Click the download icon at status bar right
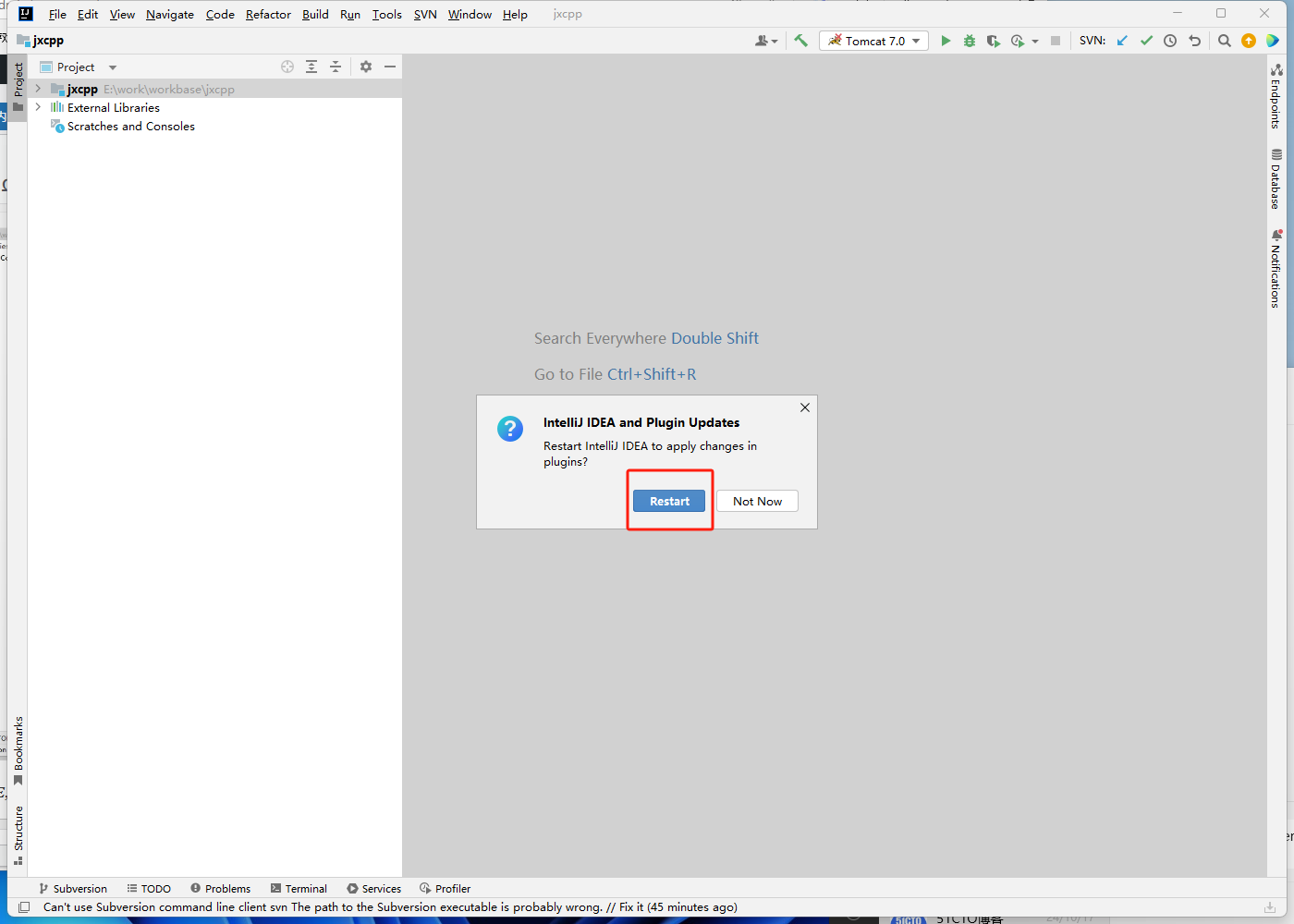 coord(1270,907)
